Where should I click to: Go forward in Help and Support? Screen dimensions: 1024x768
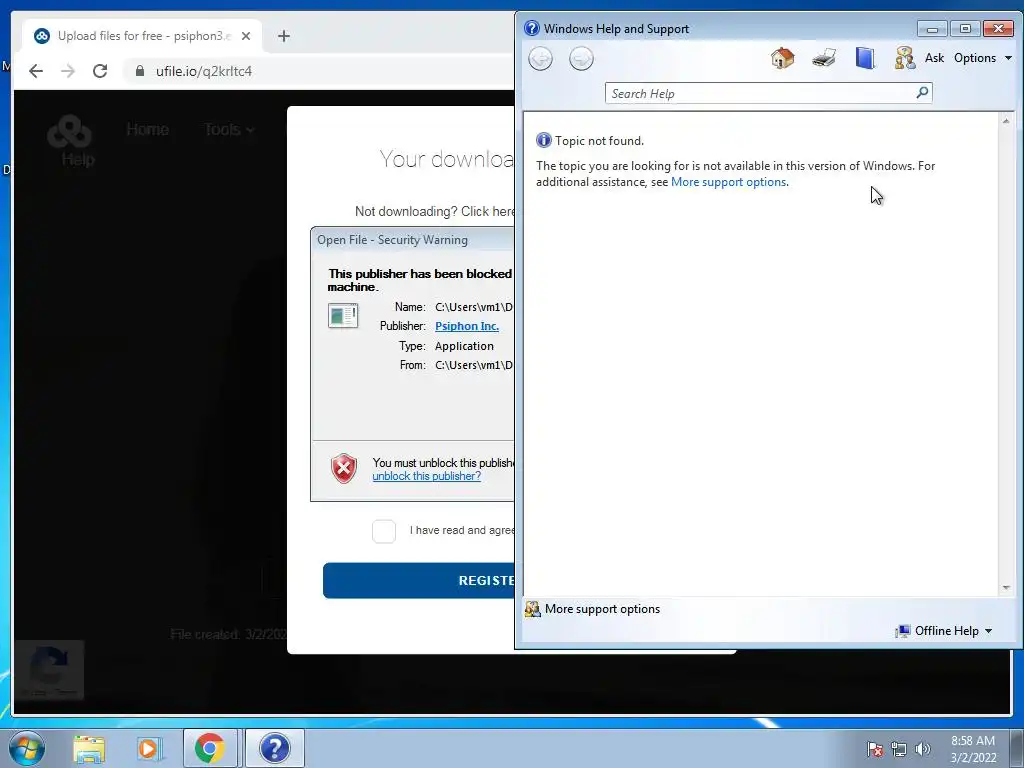tap(581, 59)
